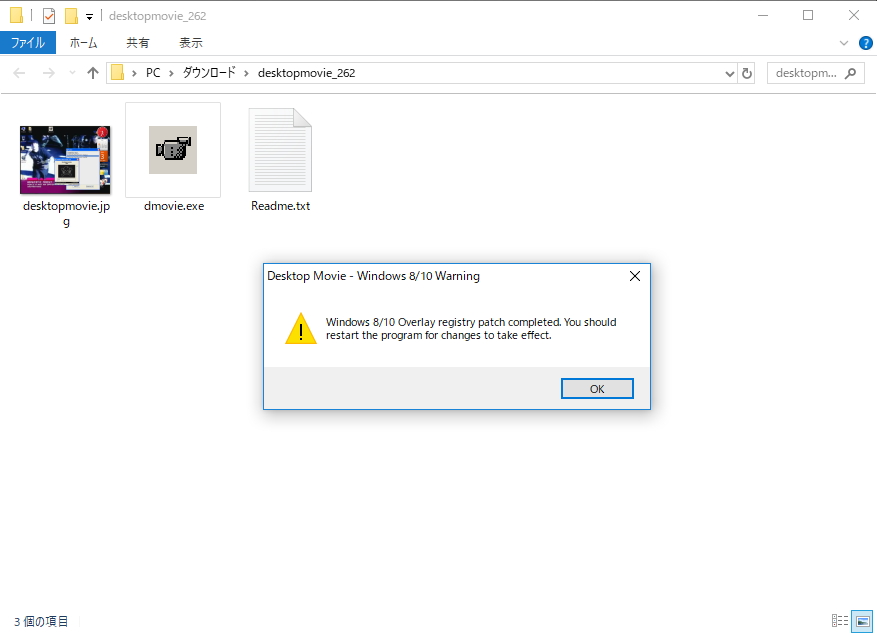This screenshot has width=877, height=633.
Task: Open the 共有 ribbon tab
Action: click(138, 43)
